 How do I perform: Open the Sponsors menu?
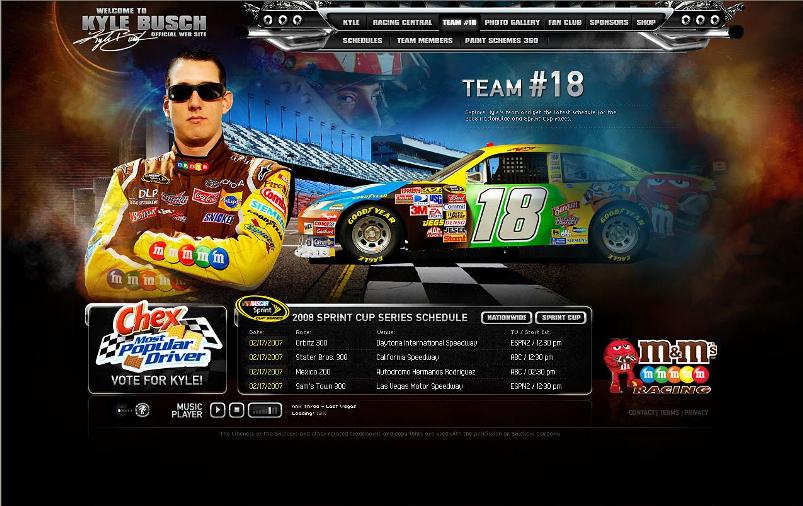click(609, 23)
